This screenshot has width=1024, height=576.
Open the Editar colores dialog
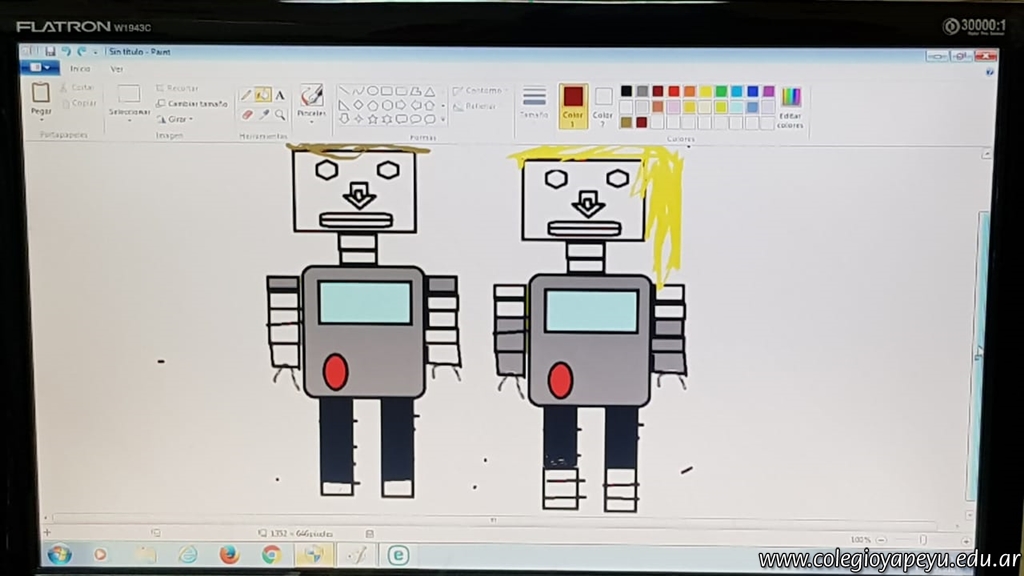[x=790, y=107]
